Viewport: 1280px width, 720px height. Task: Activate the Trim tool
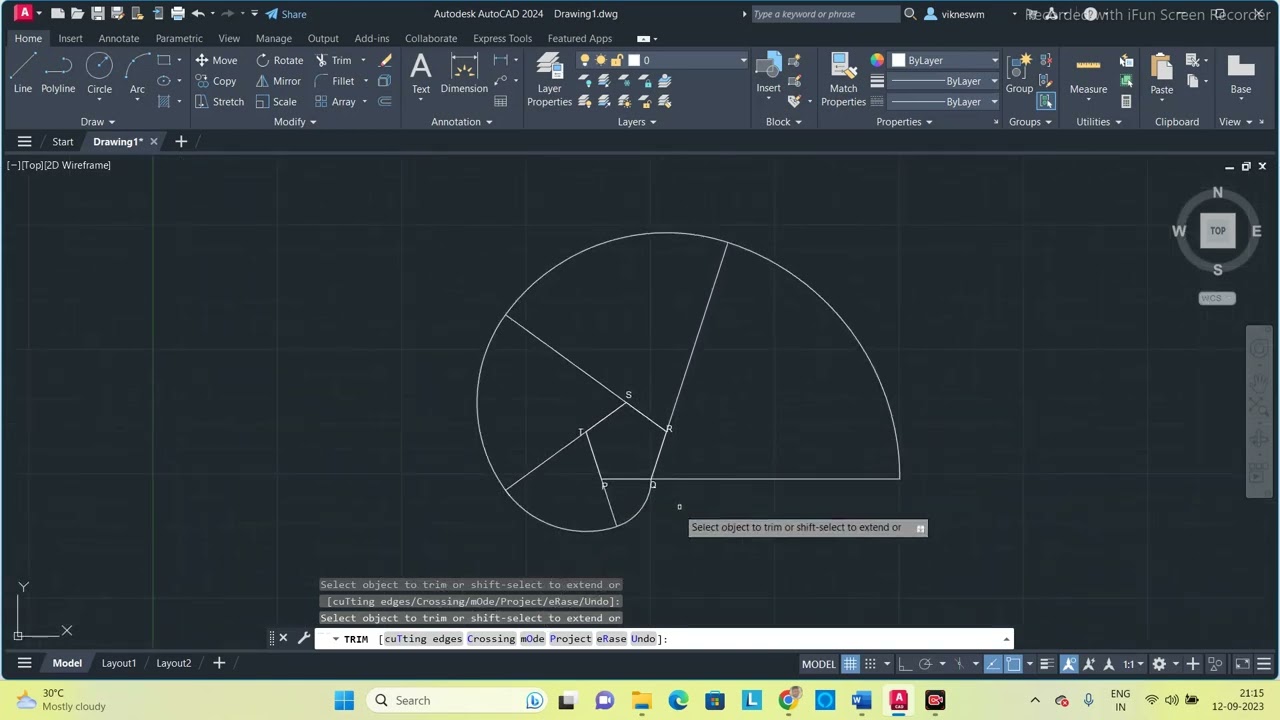pyautogui.click(x=334, y=60)
